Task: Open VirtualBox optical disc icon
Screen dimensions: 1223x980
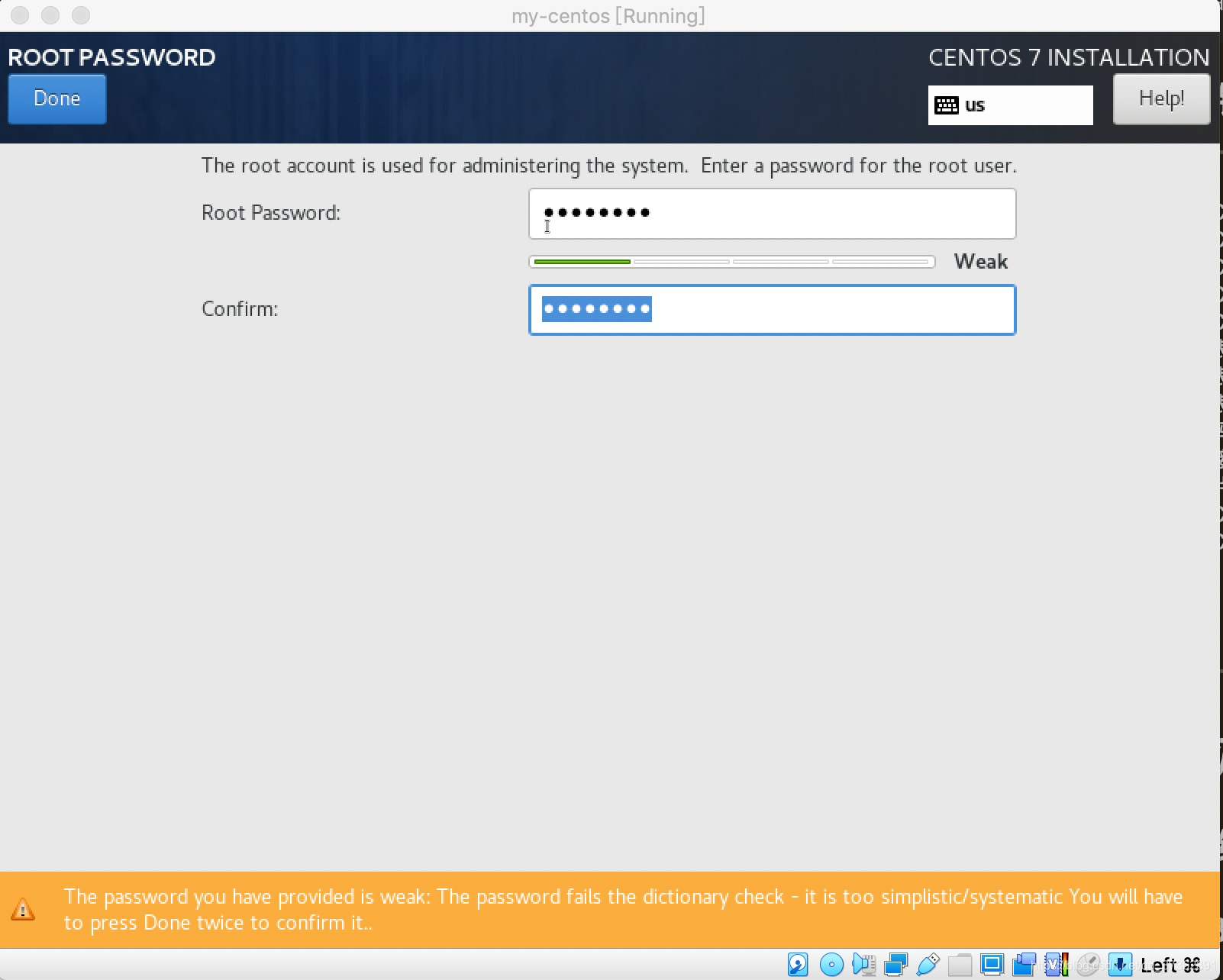Action: pos(831,965)
